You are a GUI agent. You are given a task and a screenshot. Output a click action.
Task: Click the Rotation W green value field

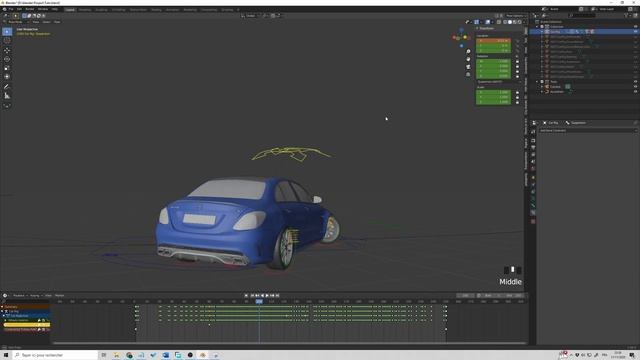point(493,61)
